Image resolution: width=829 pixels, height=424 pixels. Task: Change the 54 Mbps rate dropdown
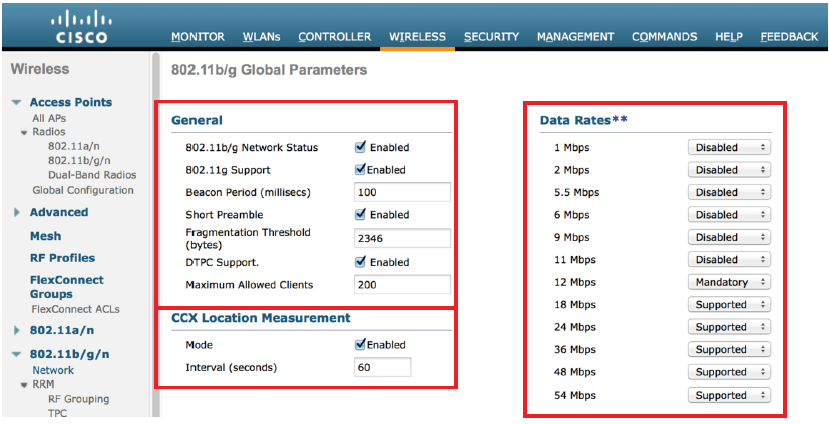tap(729, 395)
